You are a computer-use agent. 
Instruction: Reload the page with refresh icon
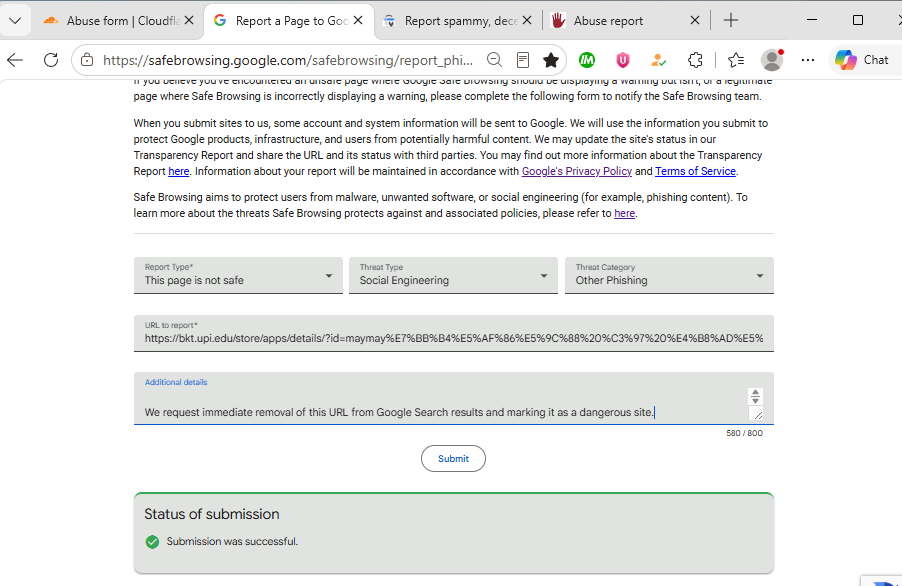pyautogui.click(x=51, y=60)
